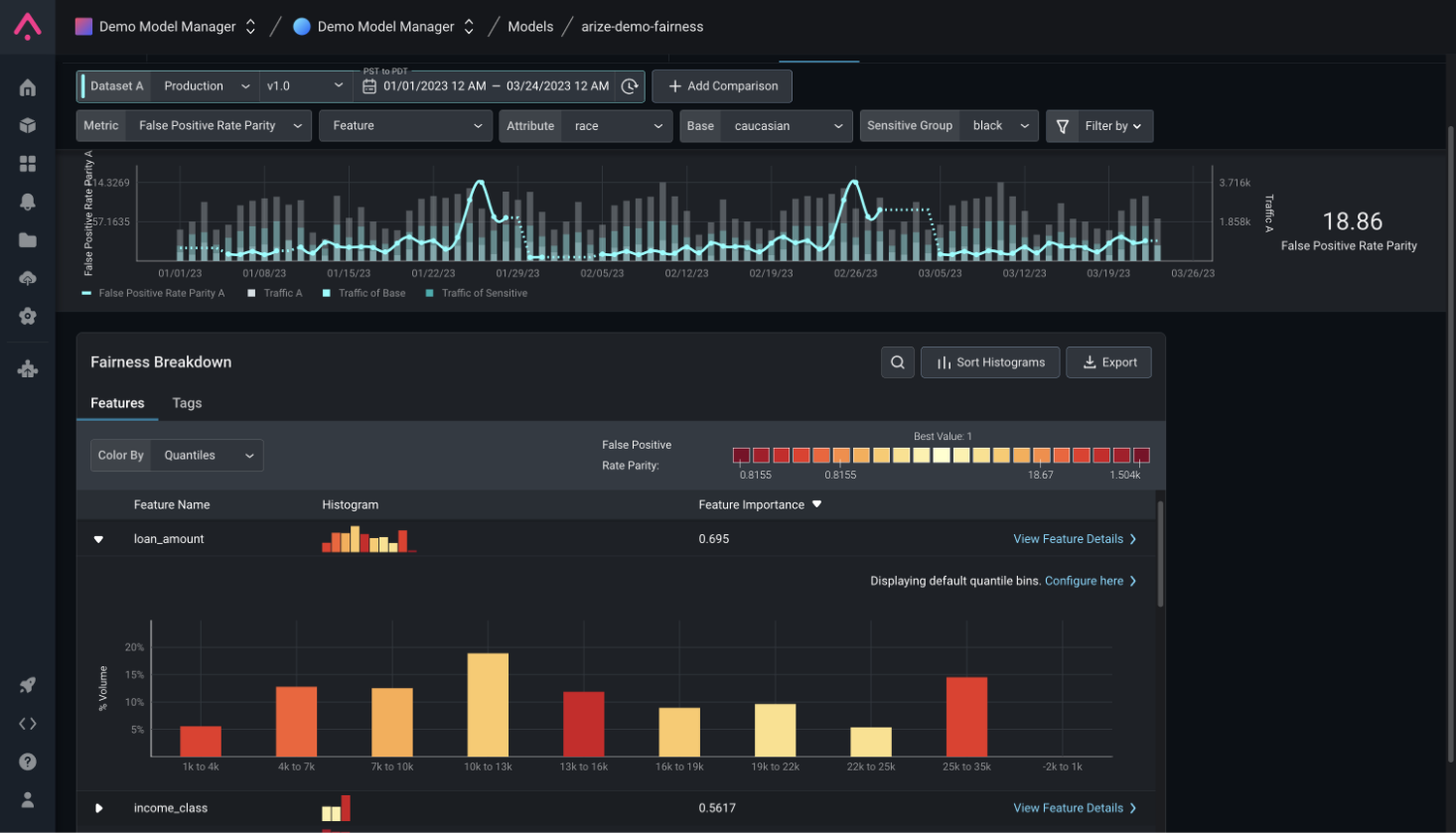Screen dimensions: 1456x833
Task: Toggle Traffic A legend item
Action: 274,293
